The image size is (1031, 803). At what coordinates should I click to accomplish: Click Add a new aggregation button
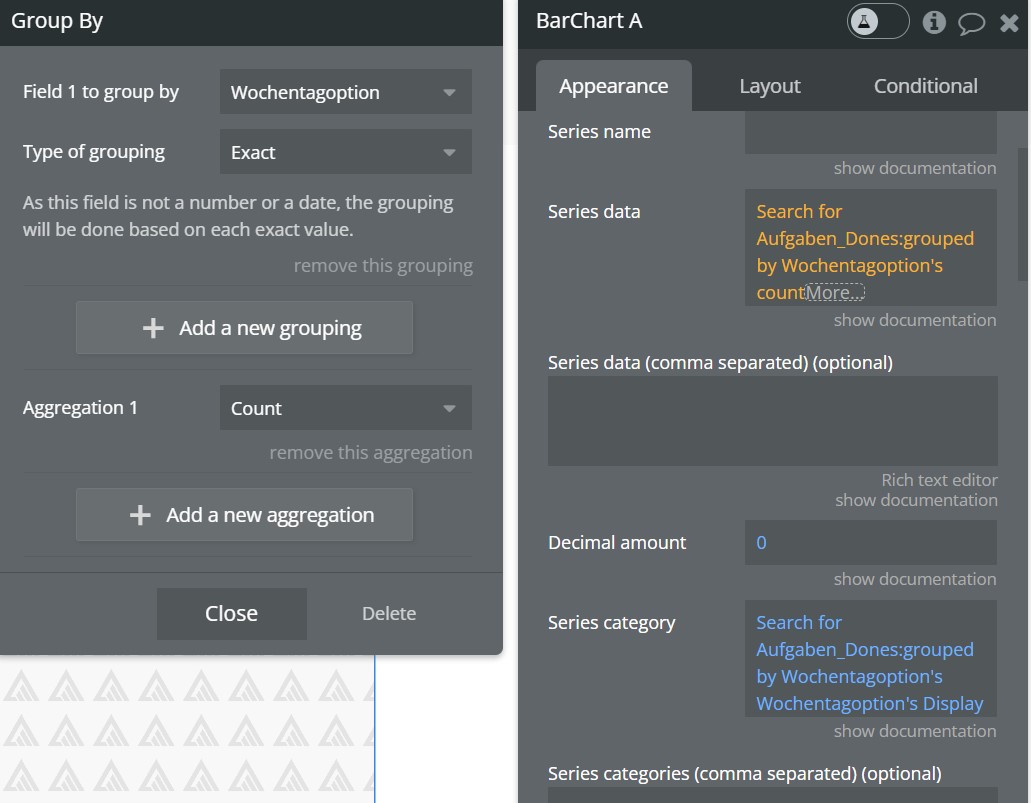click(x=245, y=514)
